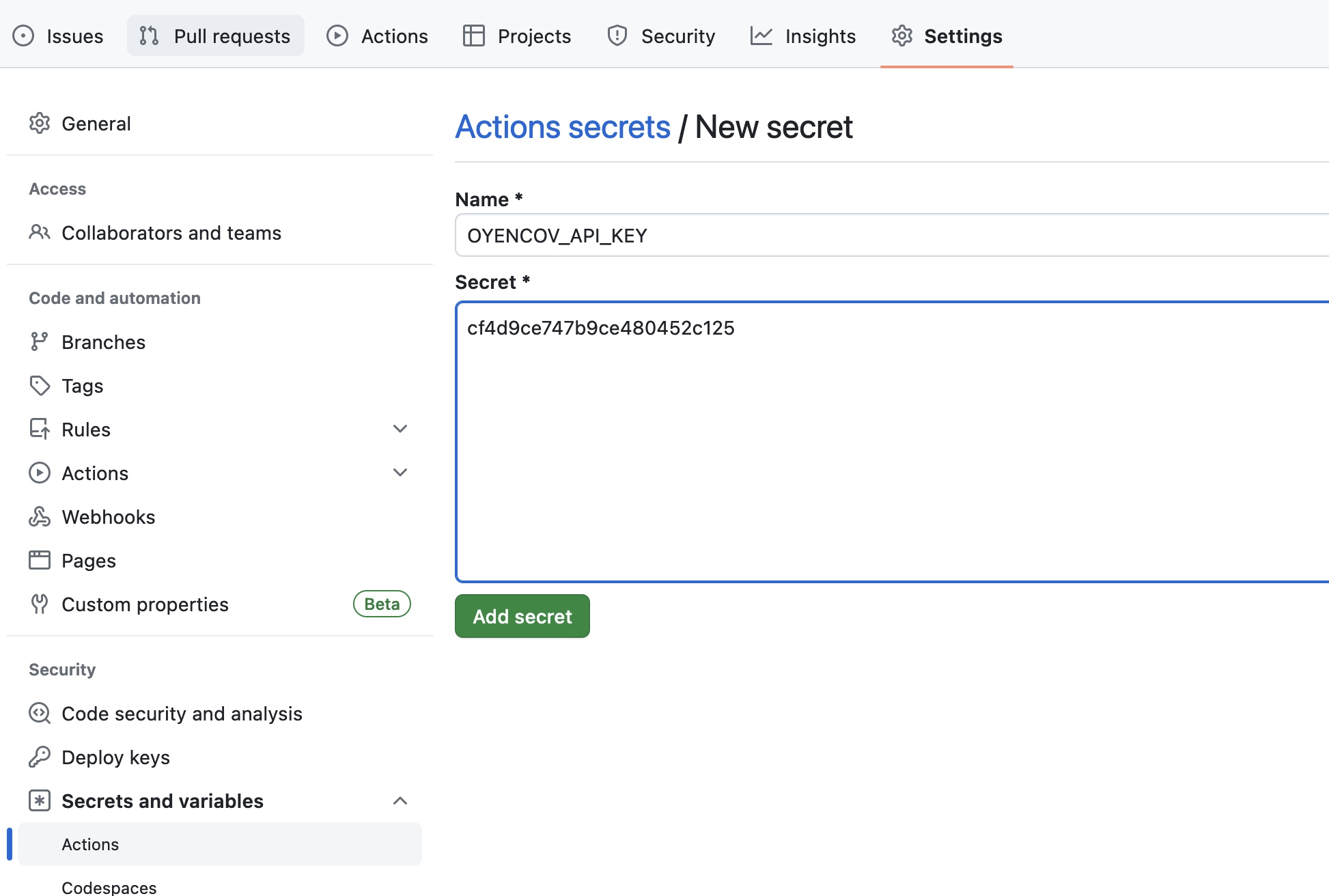Viewport: 1329px width, 896px height.
Task: Expand the Actions section in sidebar
Action: [x=400, y=473]
